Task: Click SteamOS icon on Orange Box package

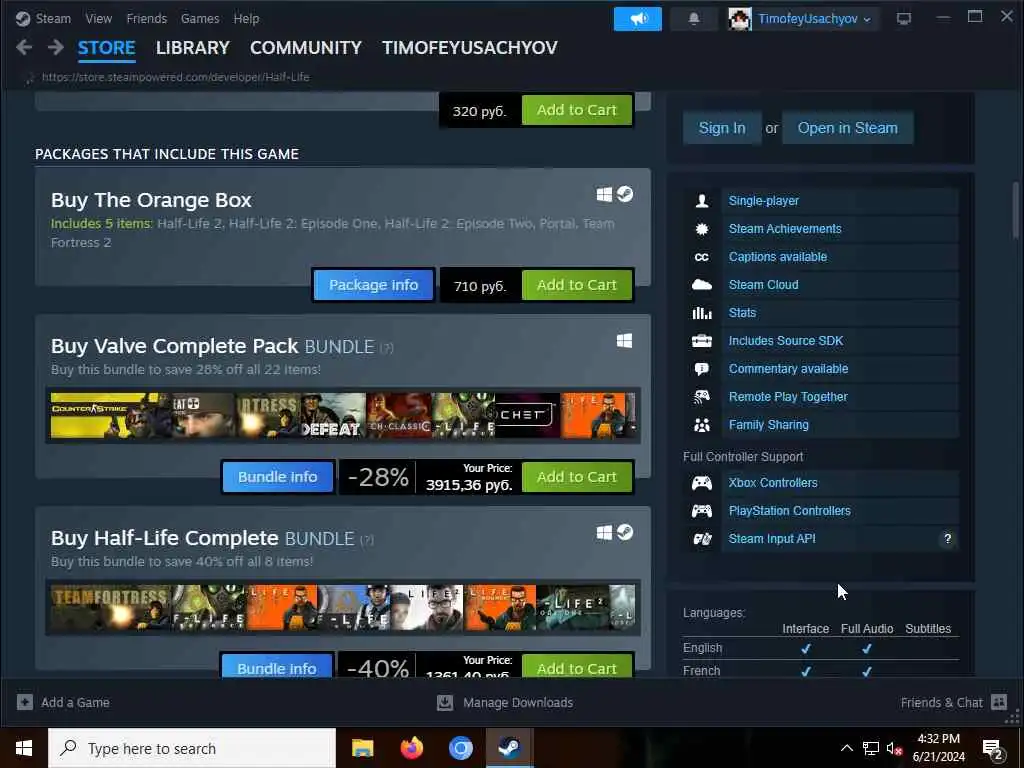Action: pos(625,194)
